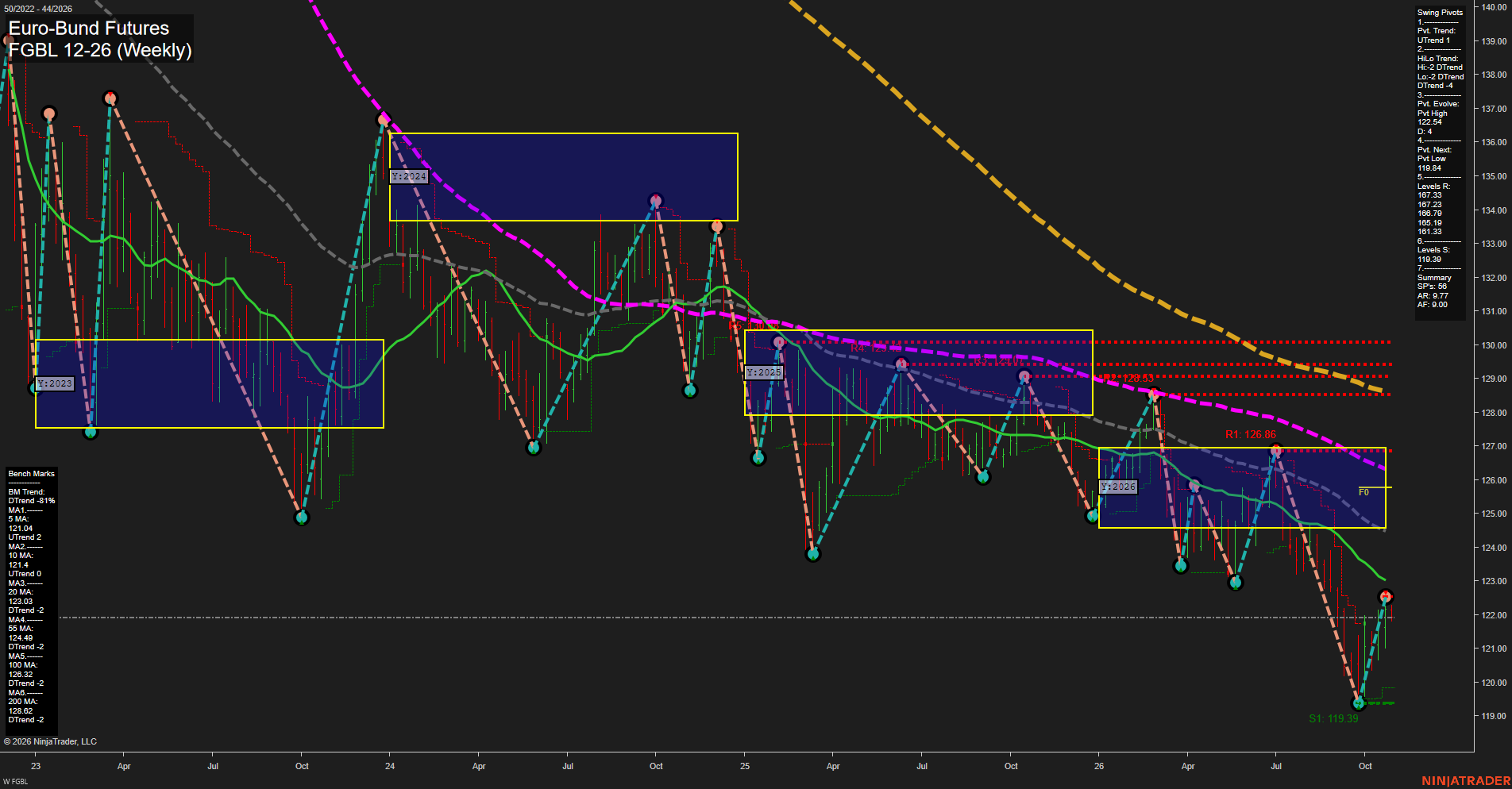Click the R2: 128.53 resistance label
1512x789 pixels.
click(1128, 378)
